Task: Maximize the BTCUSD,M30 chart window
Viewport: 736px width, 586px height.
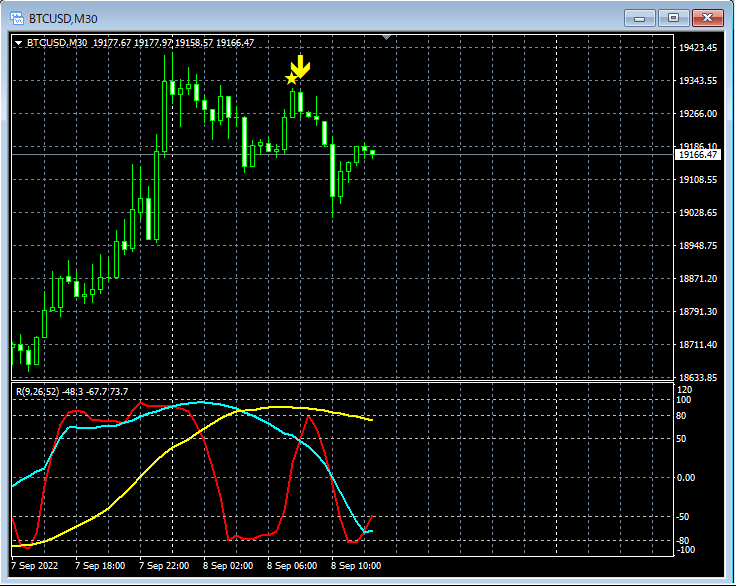Action: tap(673, 18)
